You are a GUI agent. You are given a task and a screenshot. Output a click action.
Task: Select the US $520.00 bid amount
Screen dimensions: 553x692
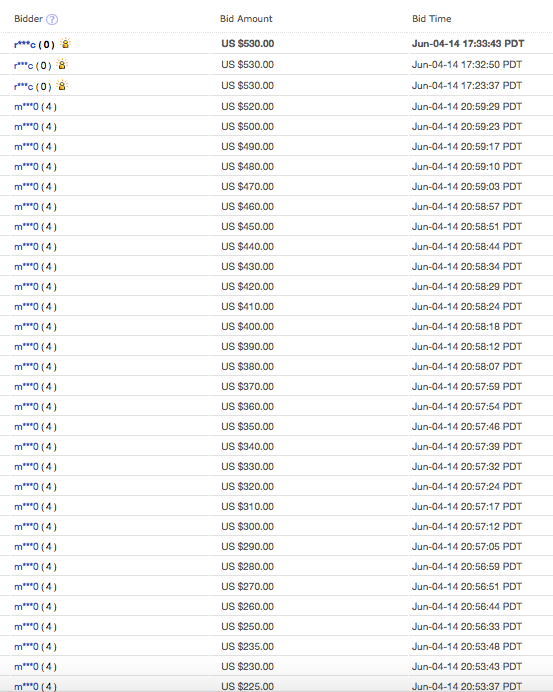point(248,107)
